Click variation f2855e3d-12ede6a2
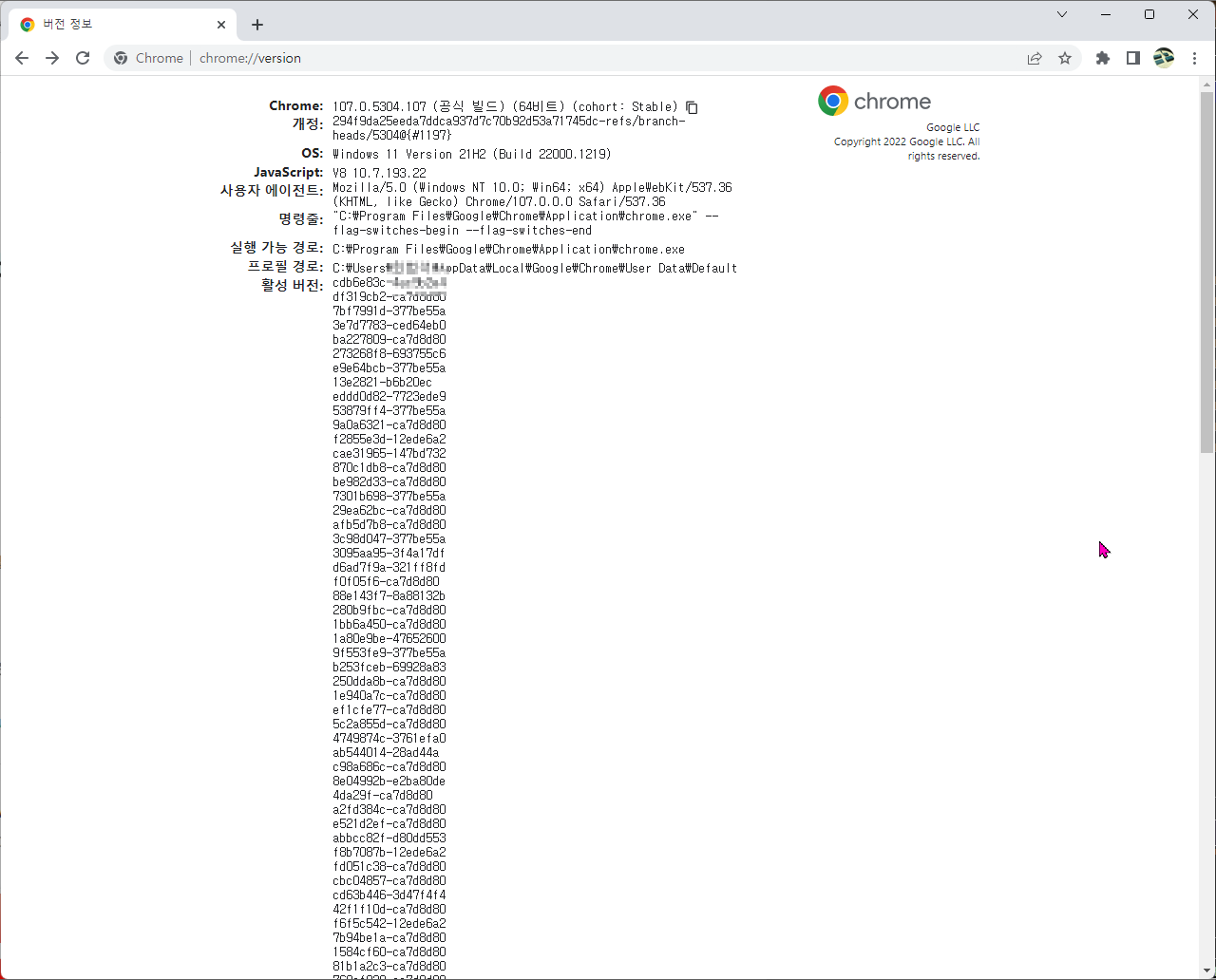 tap(389, 439)
